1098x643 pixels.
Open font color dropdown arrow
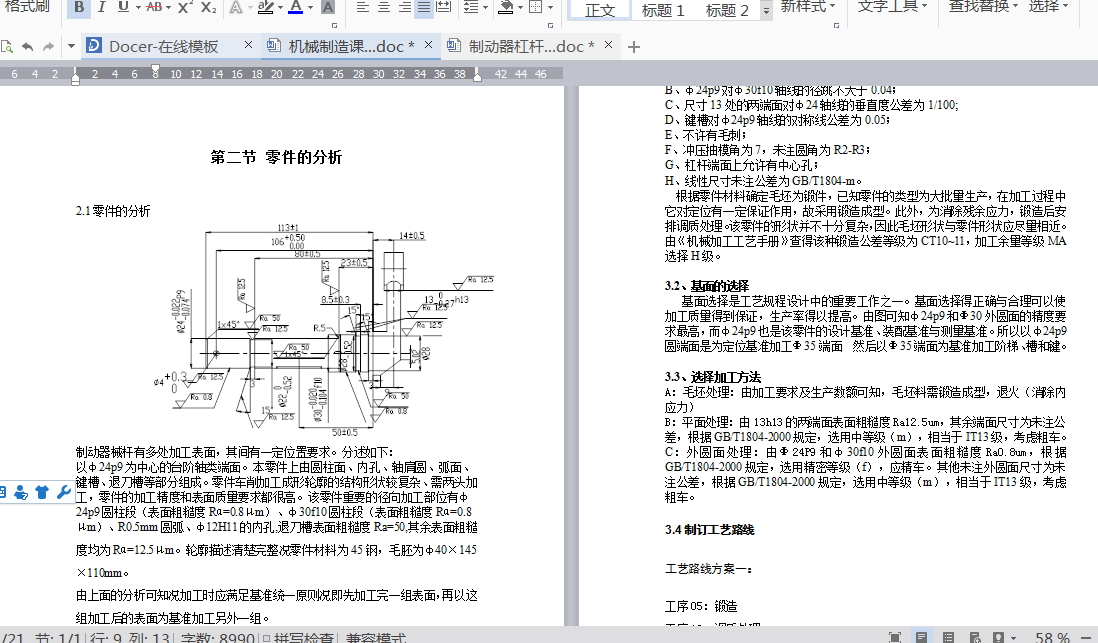click(310, 8)
